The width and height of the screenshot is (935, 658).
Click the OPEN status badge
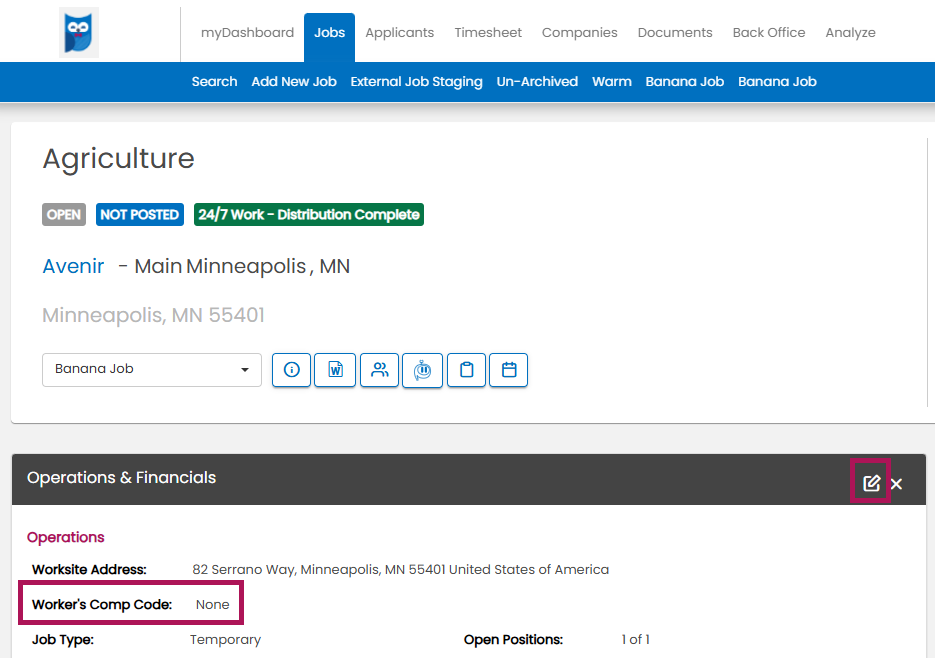click(x=64, y=215)
